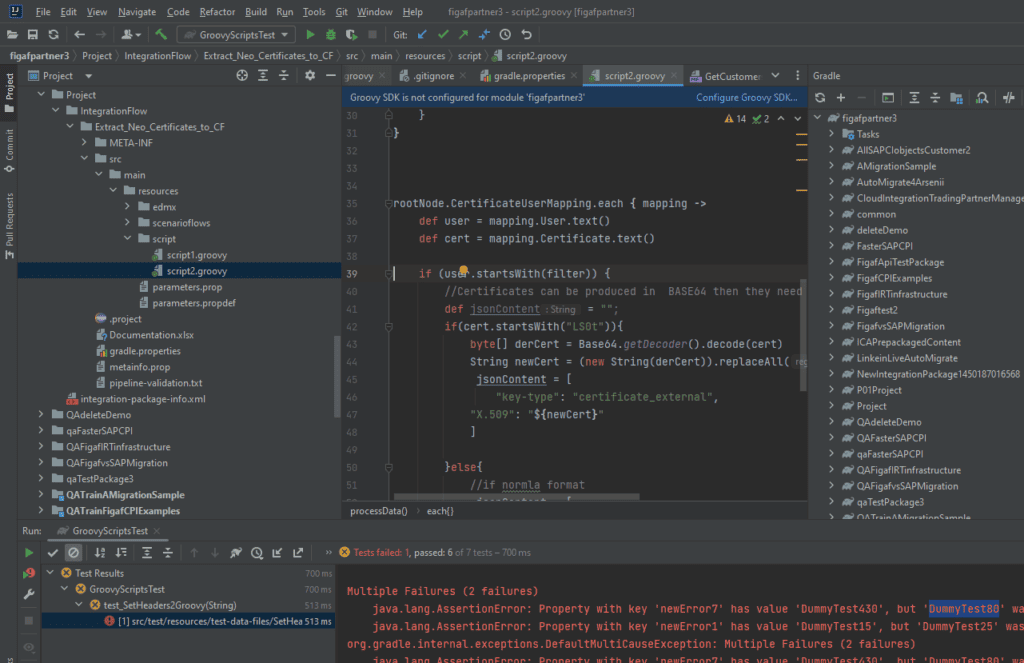
Task: Click Configure Groovy SDK link
Action: 746,97
